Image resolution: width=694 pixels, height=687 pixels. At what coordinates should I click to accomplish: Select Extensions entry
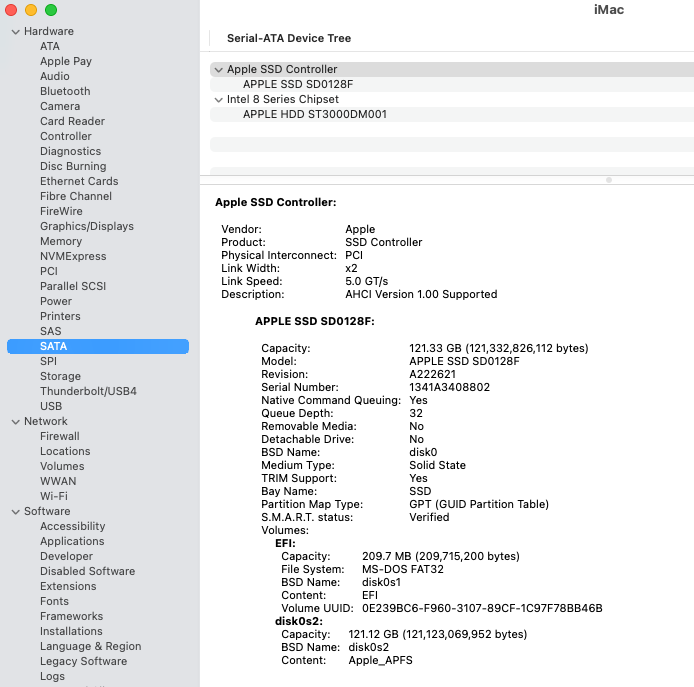point(68,587)
